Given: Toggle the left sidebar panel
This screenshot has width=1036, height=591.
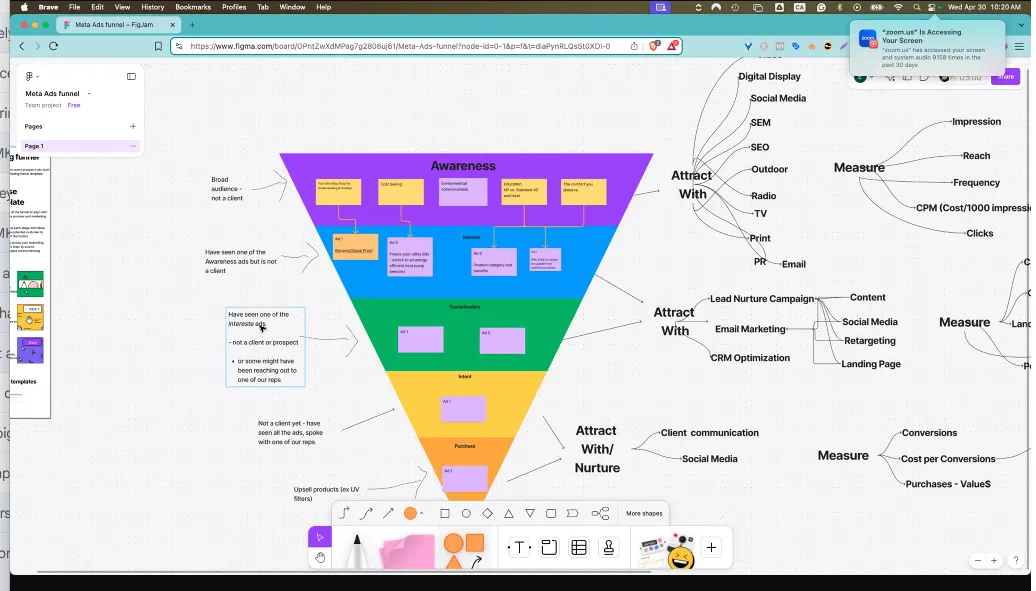Looking at the screenshot, I should tap(131, 77).
